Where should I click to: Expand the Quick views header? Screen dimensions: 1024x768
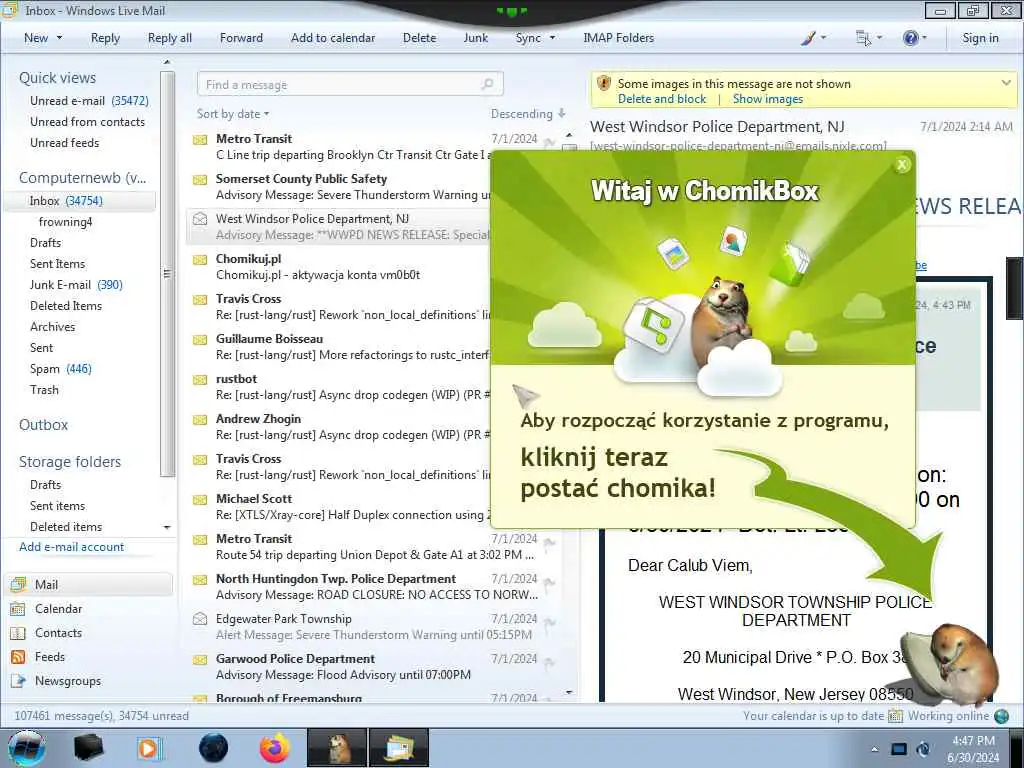(57, 78)
